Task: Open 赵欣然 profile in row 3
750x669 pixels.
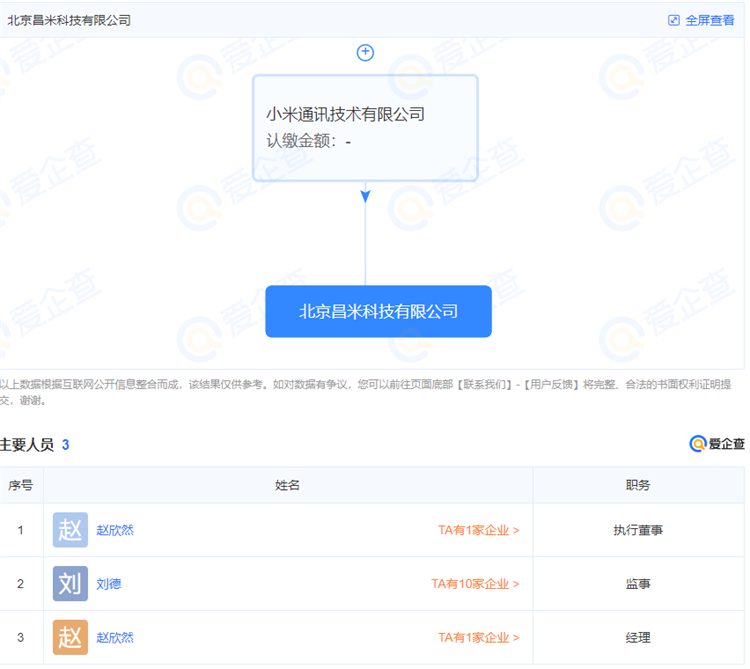Action: tap(115, 637)
